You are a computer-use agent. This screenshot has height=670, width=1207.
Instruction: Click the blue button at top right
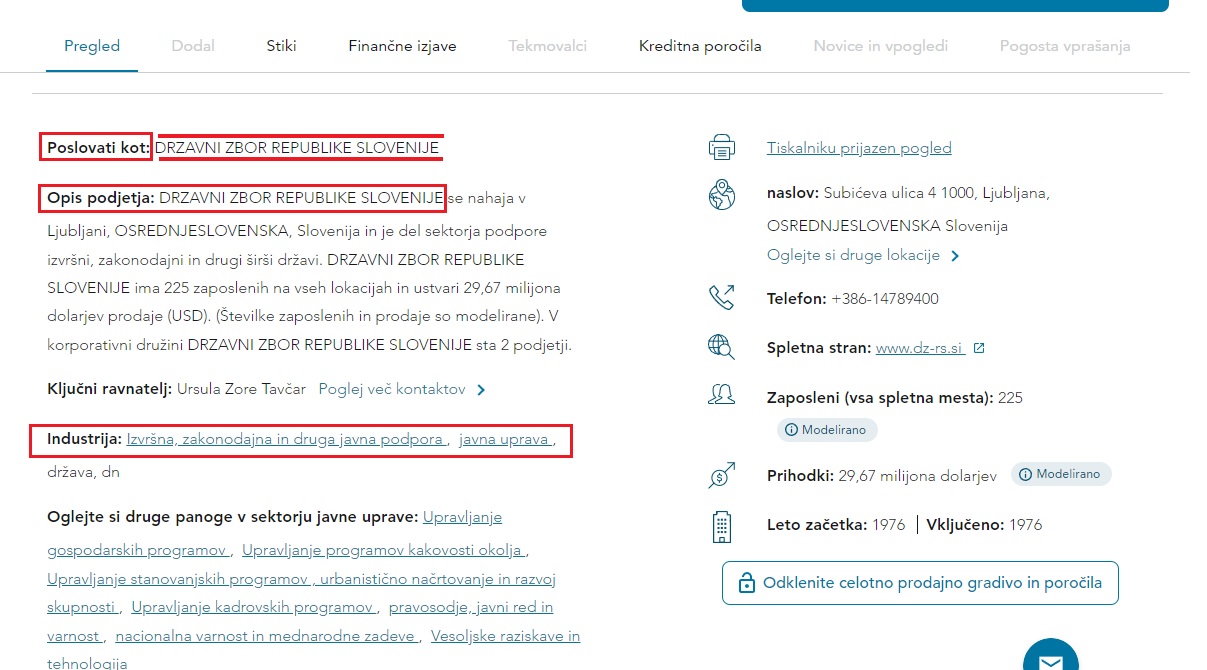(955, 5)
